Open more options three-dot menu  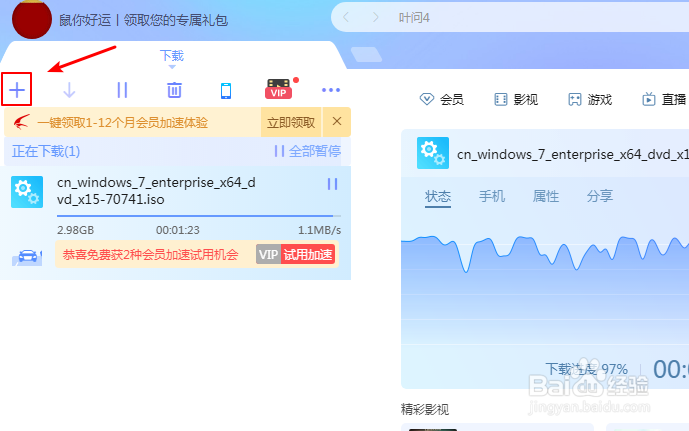pyautogui.click(x=330, y=90)
